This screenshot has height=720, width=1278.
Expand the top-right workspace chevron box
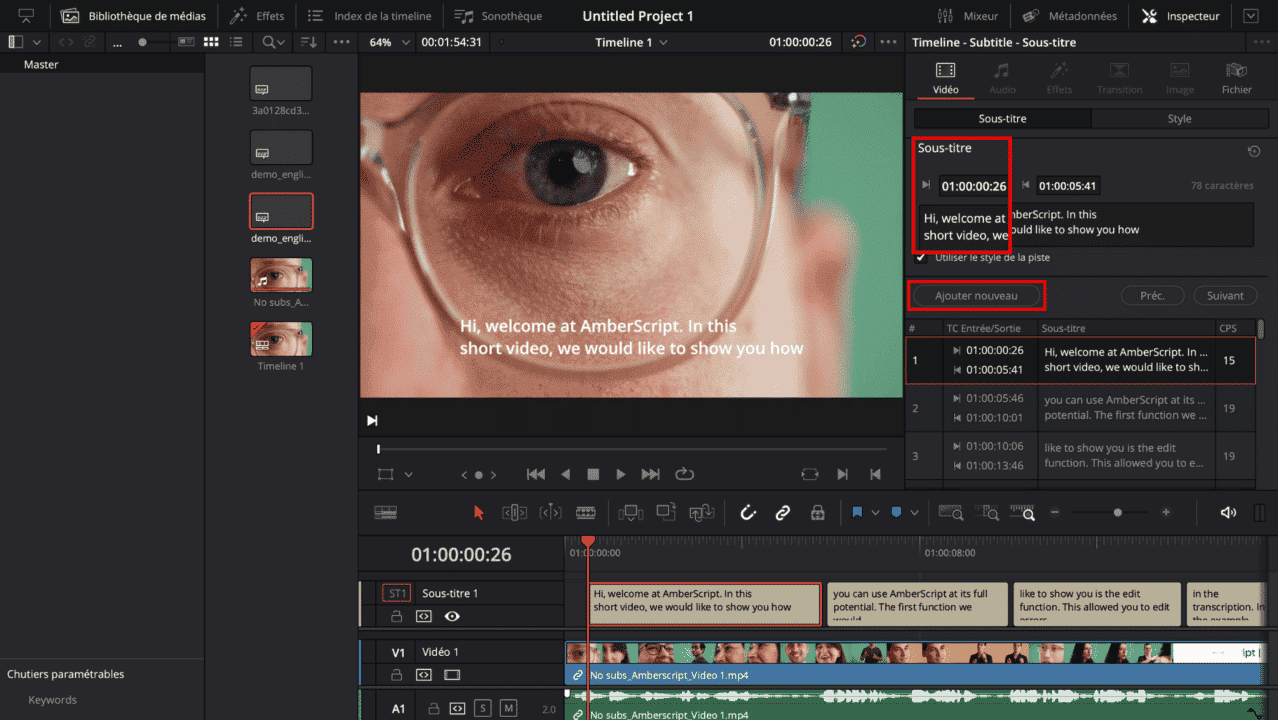1251,16
